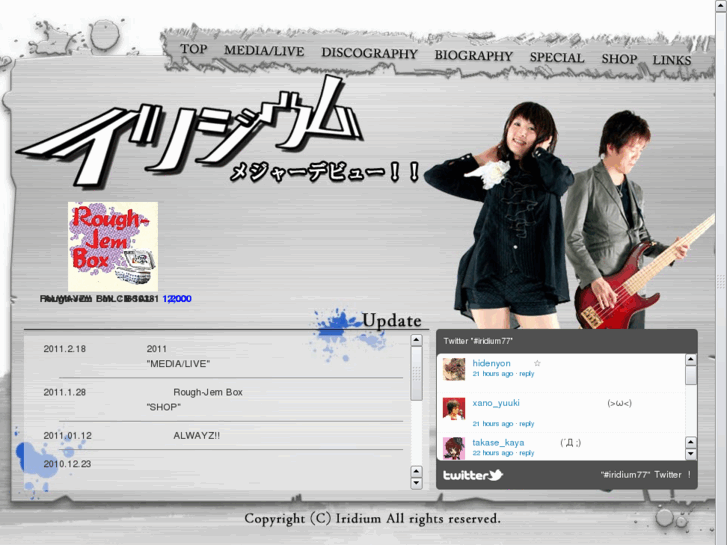Click the Twitter widget bottom down arrow
The width and height of the screenshot is (727, 545).
(x=691, y=454)
